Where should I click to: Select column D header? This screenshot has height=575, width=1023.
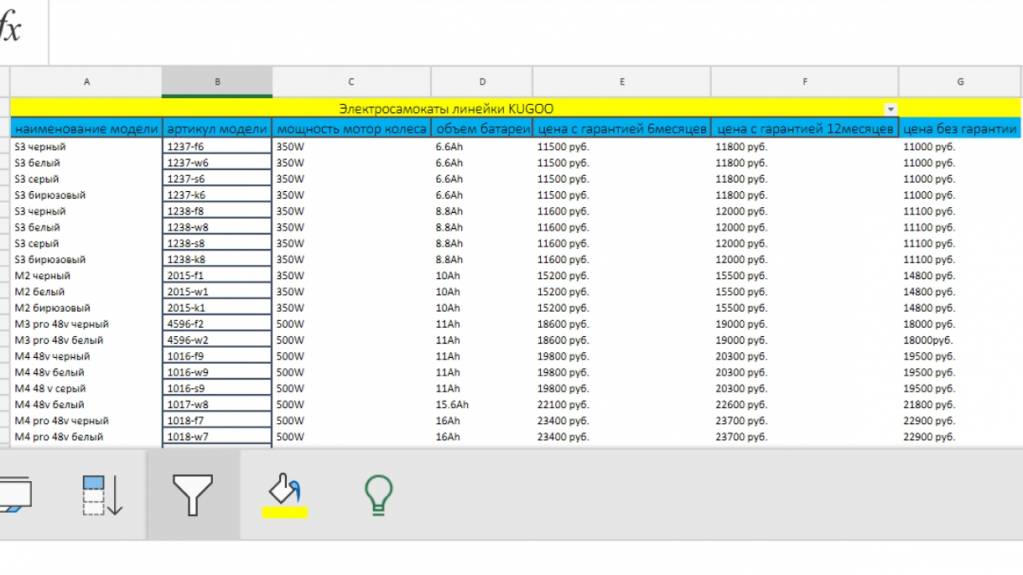[482, 82]
